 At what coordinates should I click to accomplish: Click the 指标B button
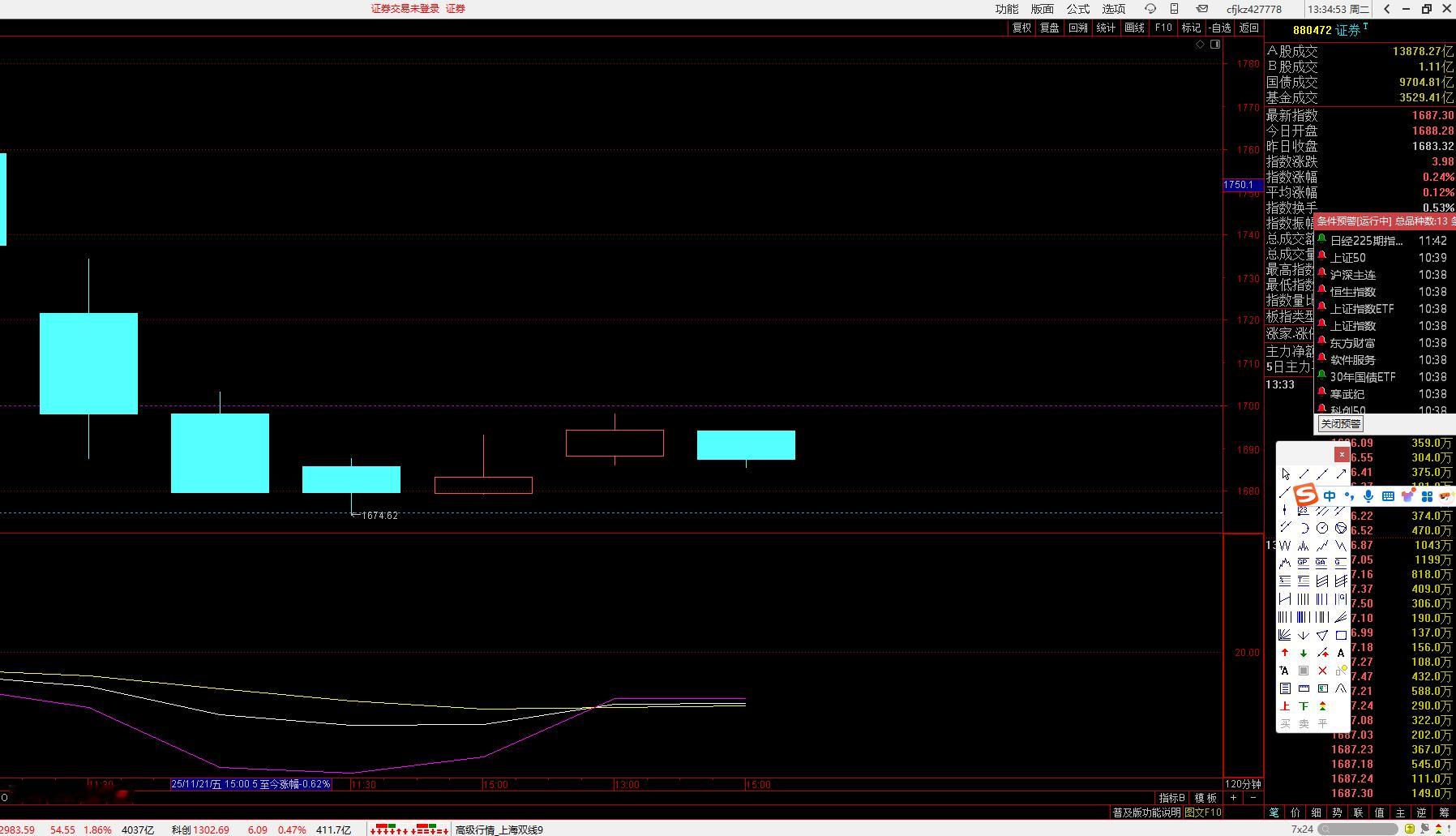[x=1171, y=798]
